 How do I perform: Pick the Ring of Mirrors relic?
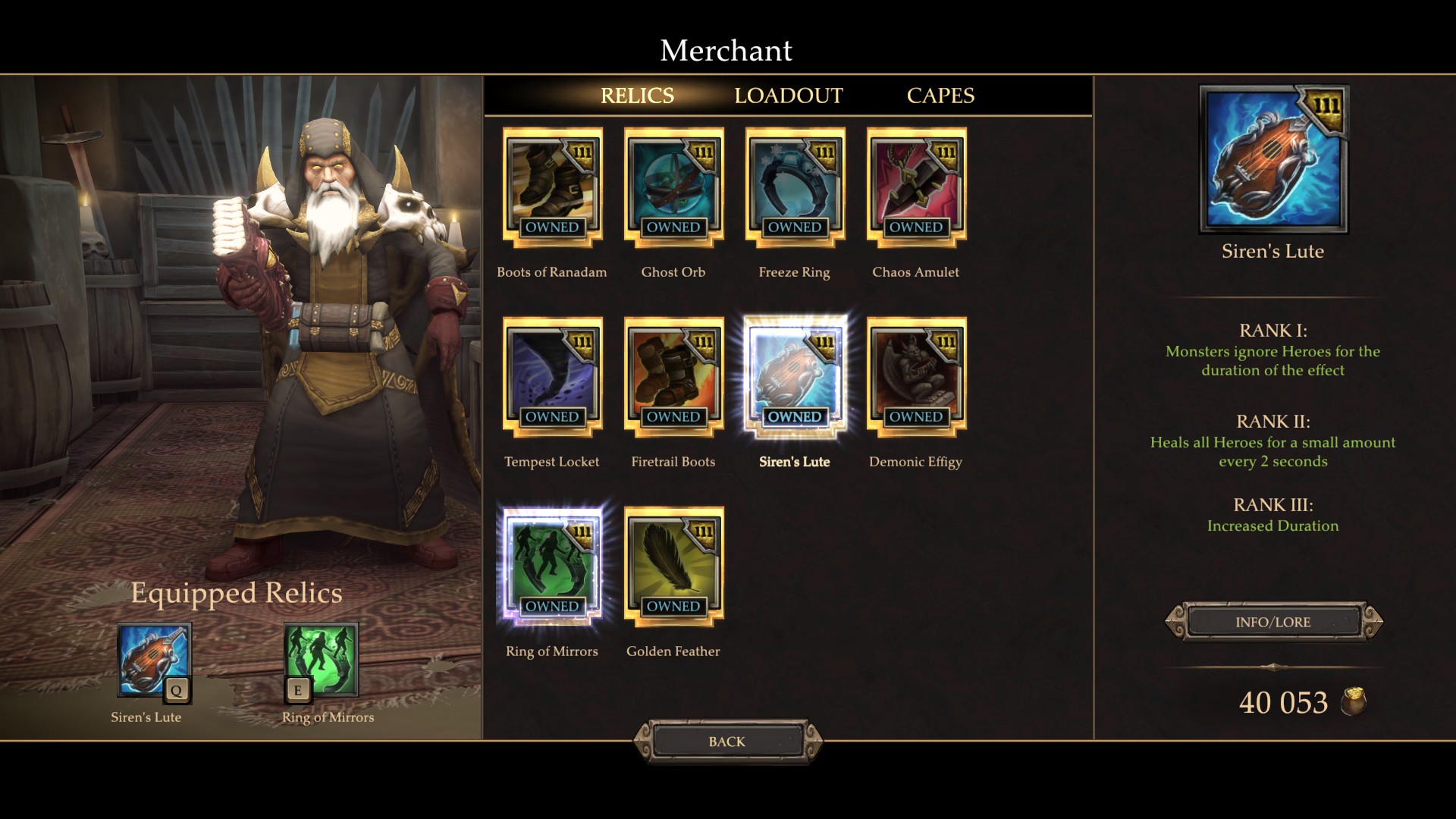(552, 566)
